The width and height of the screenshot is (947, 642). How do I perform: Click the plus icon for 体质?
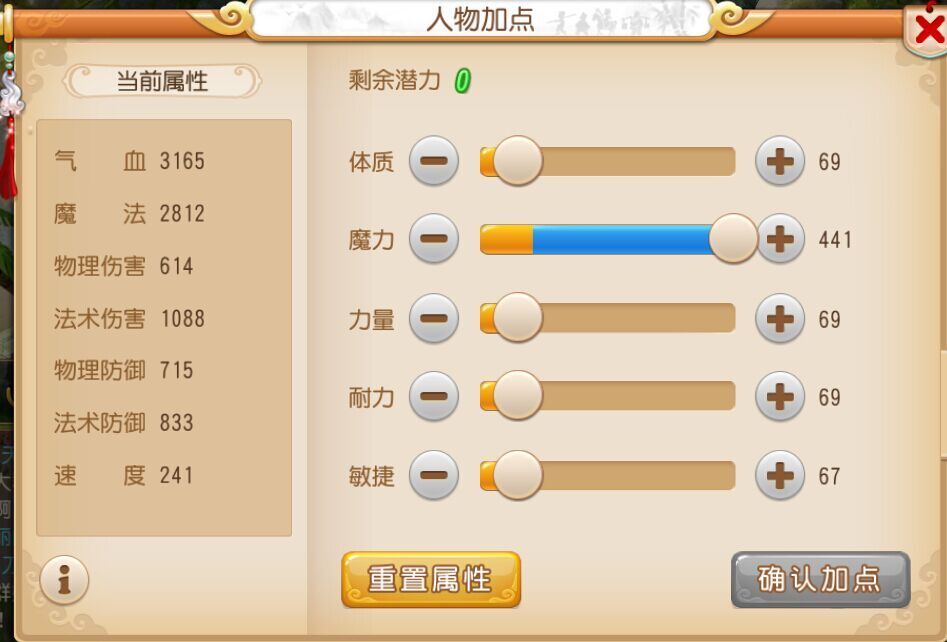[x=780, y=161]
